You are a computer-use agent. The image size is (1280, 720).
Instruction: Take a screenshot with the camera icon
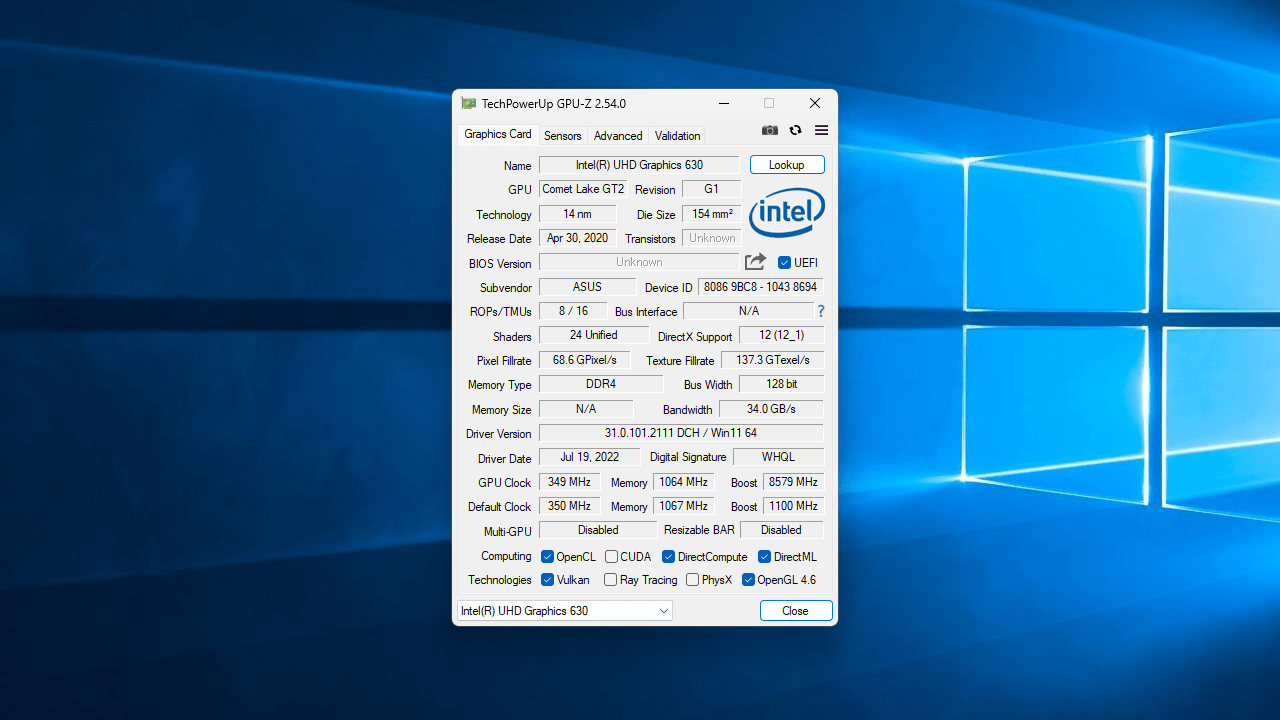coord(769,130)
